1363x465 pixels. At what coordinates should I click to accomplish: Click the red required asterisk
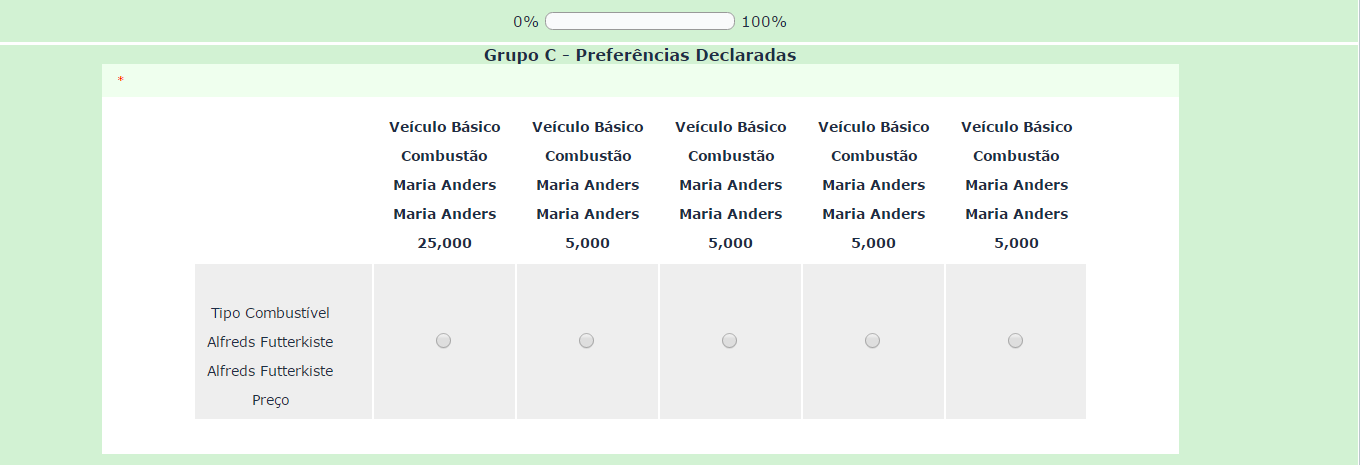[121, 80]
